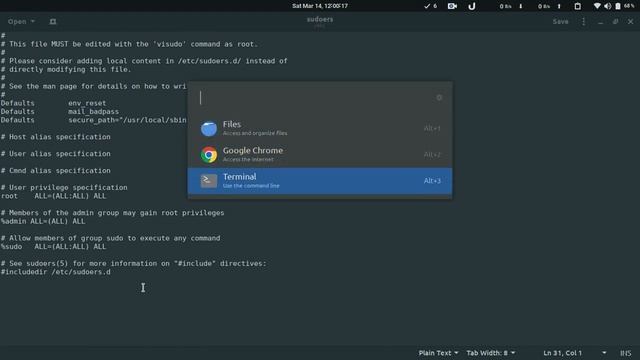Click the U-shaped tray icon
This screenshot has height=360, width=640.
pyautogui.click(x=471, y=6)
